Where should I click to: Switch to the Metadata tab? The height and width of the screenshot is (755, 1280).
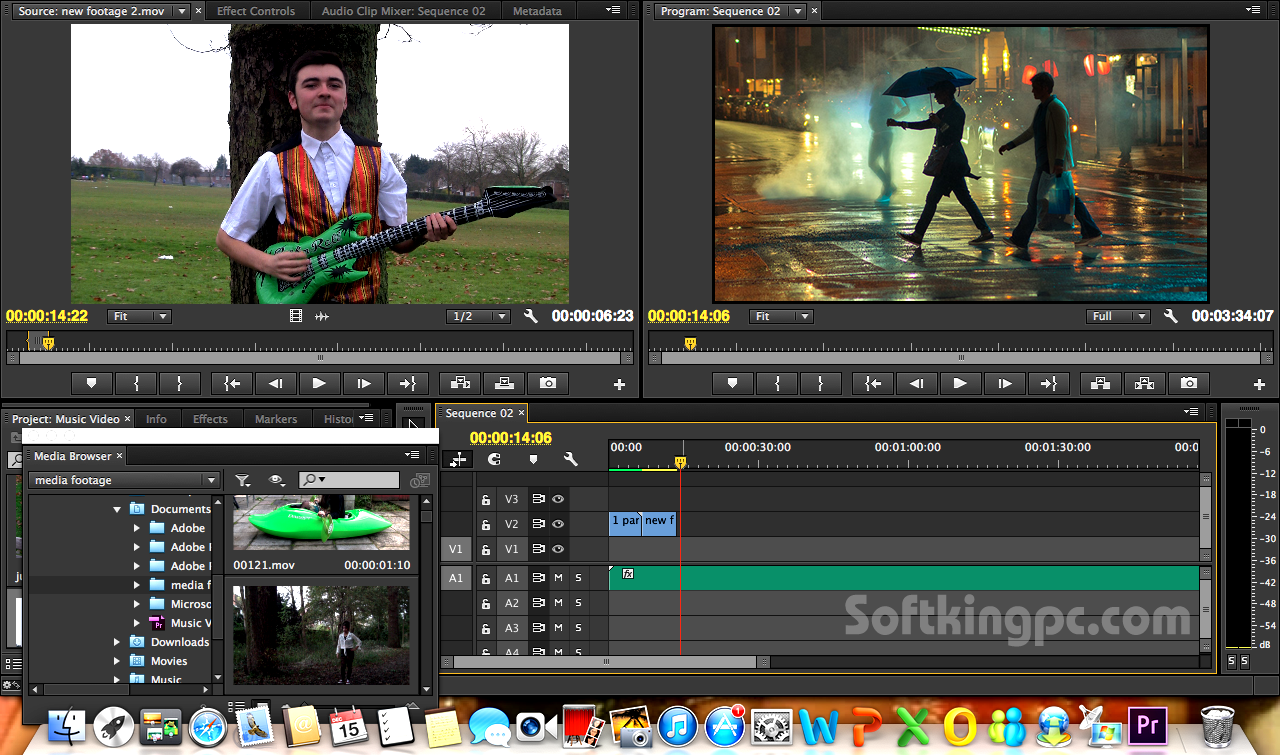tap(537, 11)
